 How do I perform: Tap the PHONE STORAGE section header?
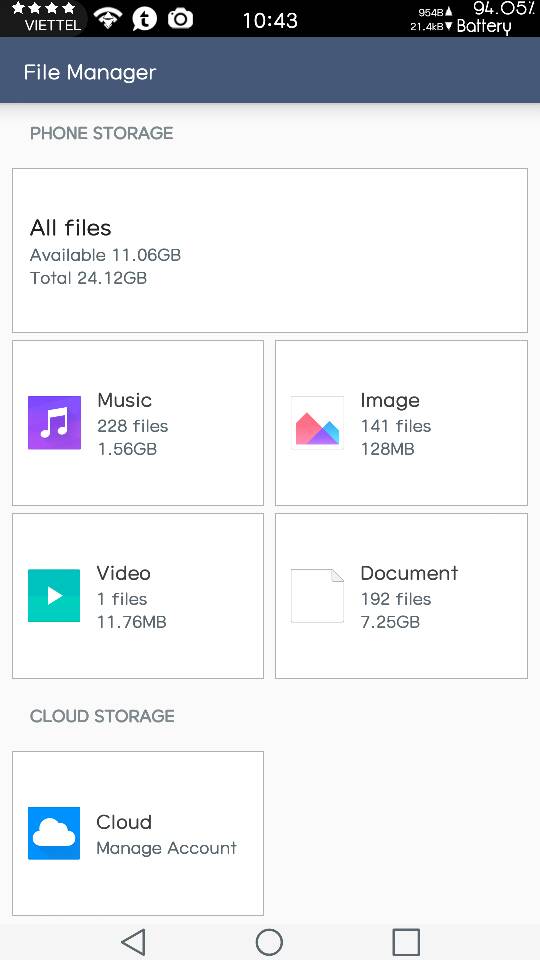point(102,133)
